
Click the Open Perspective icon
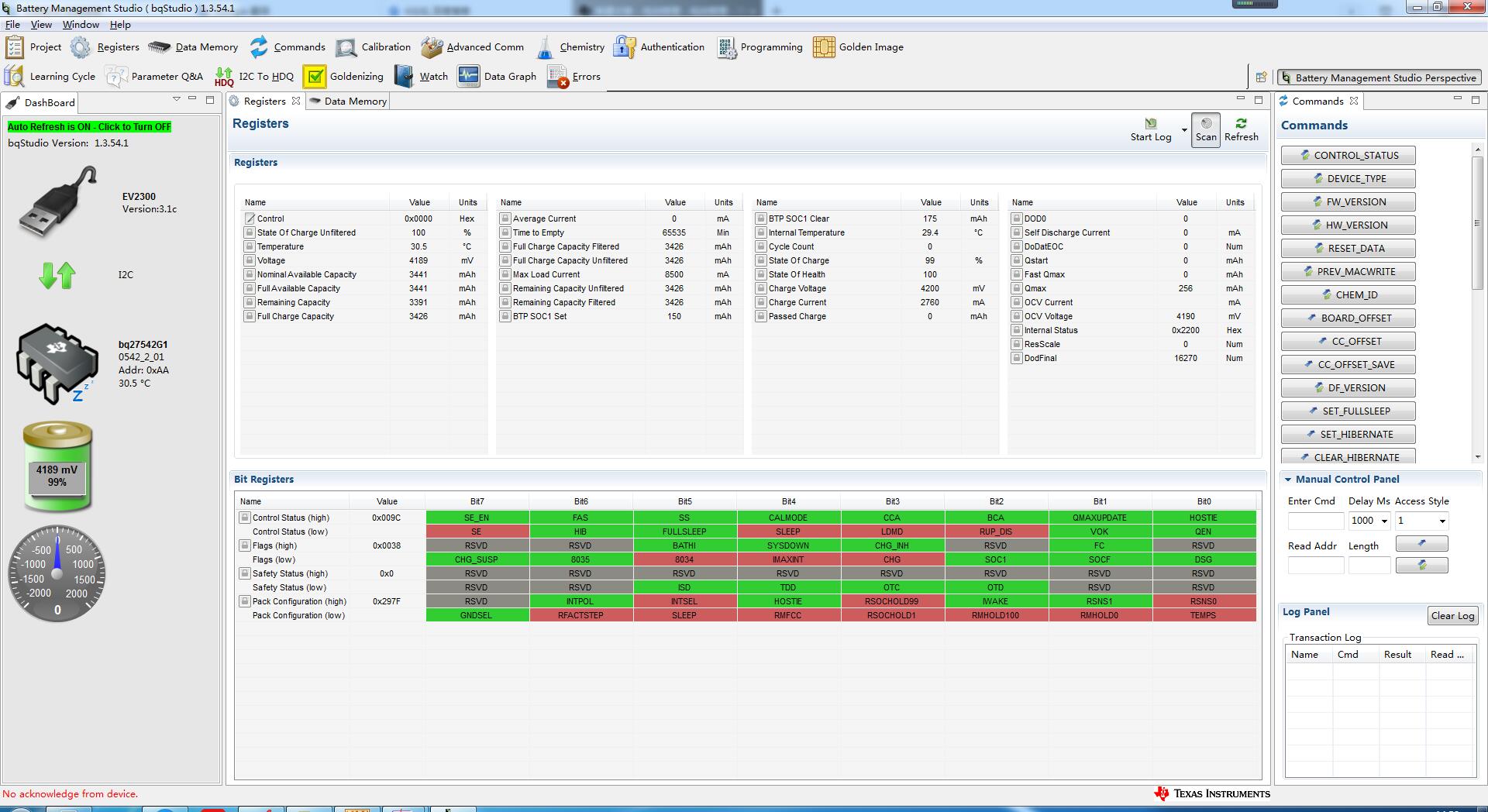pyautogui.click(x=1261, y=77)
